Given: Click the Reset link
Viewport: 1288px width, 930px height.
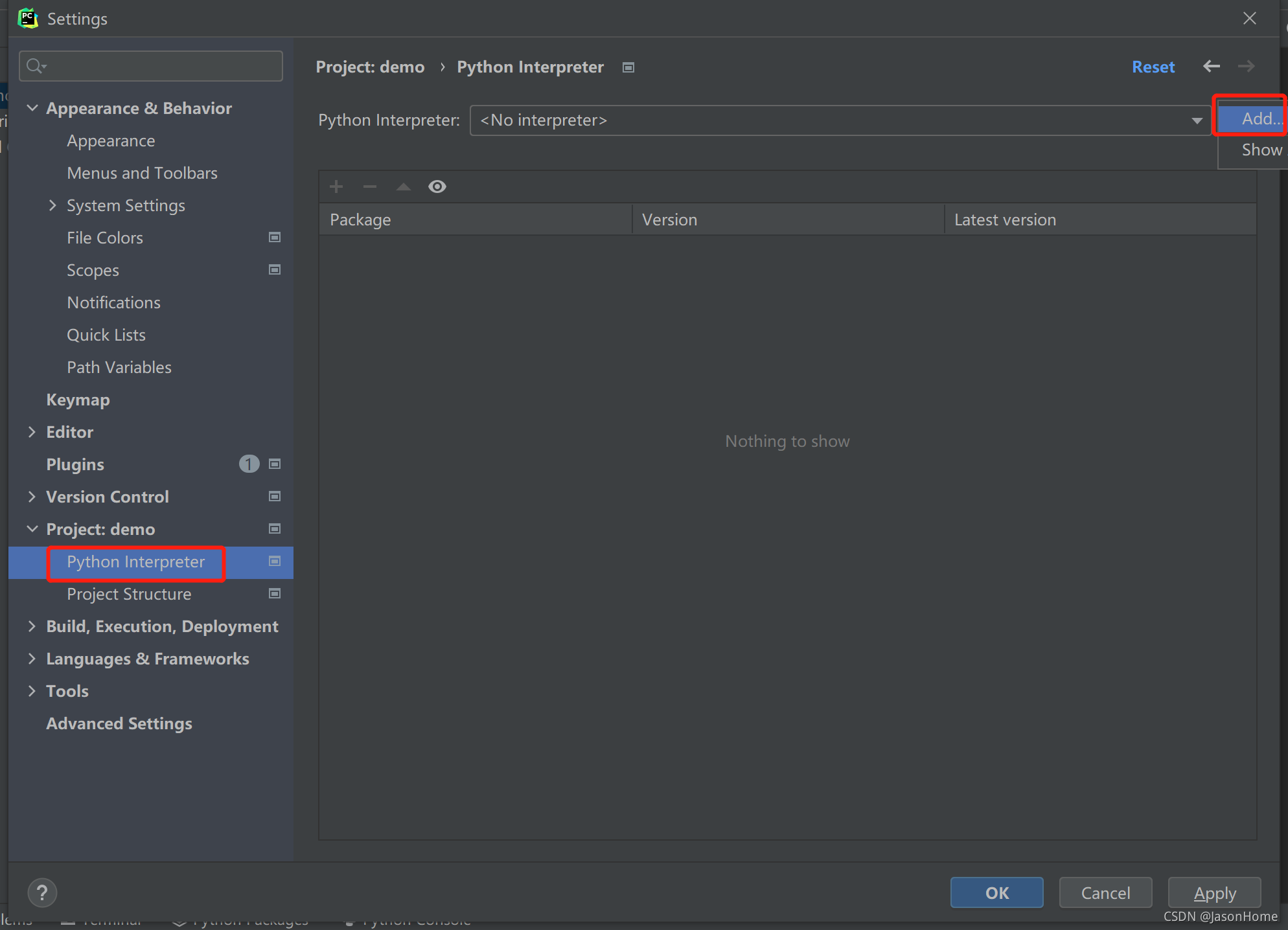Looking at the screenshot, I should (x=1153, y=66).
